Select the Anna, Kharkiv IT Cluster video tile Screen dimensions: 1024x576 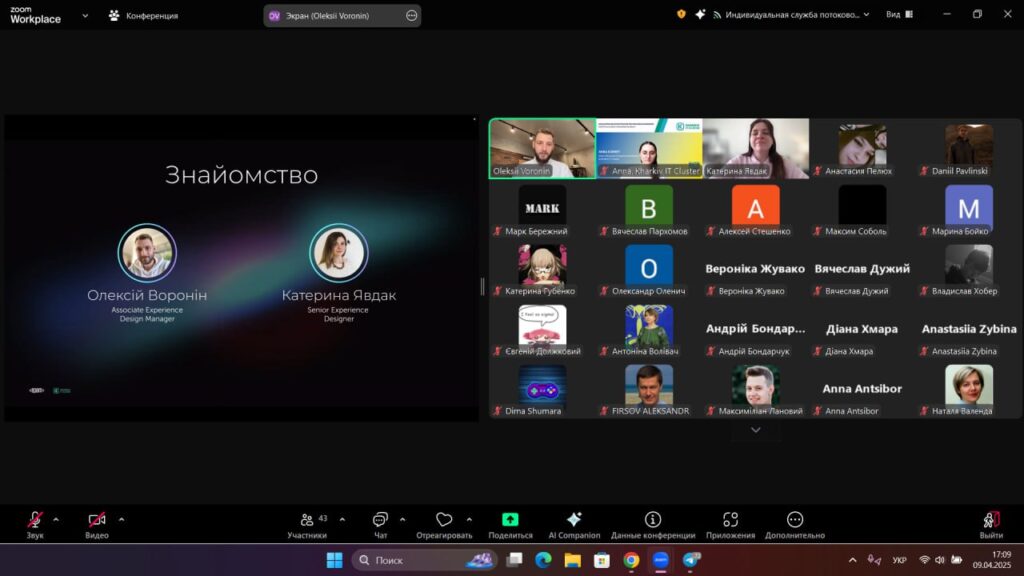pyautogui.click(x=649, y=148)
